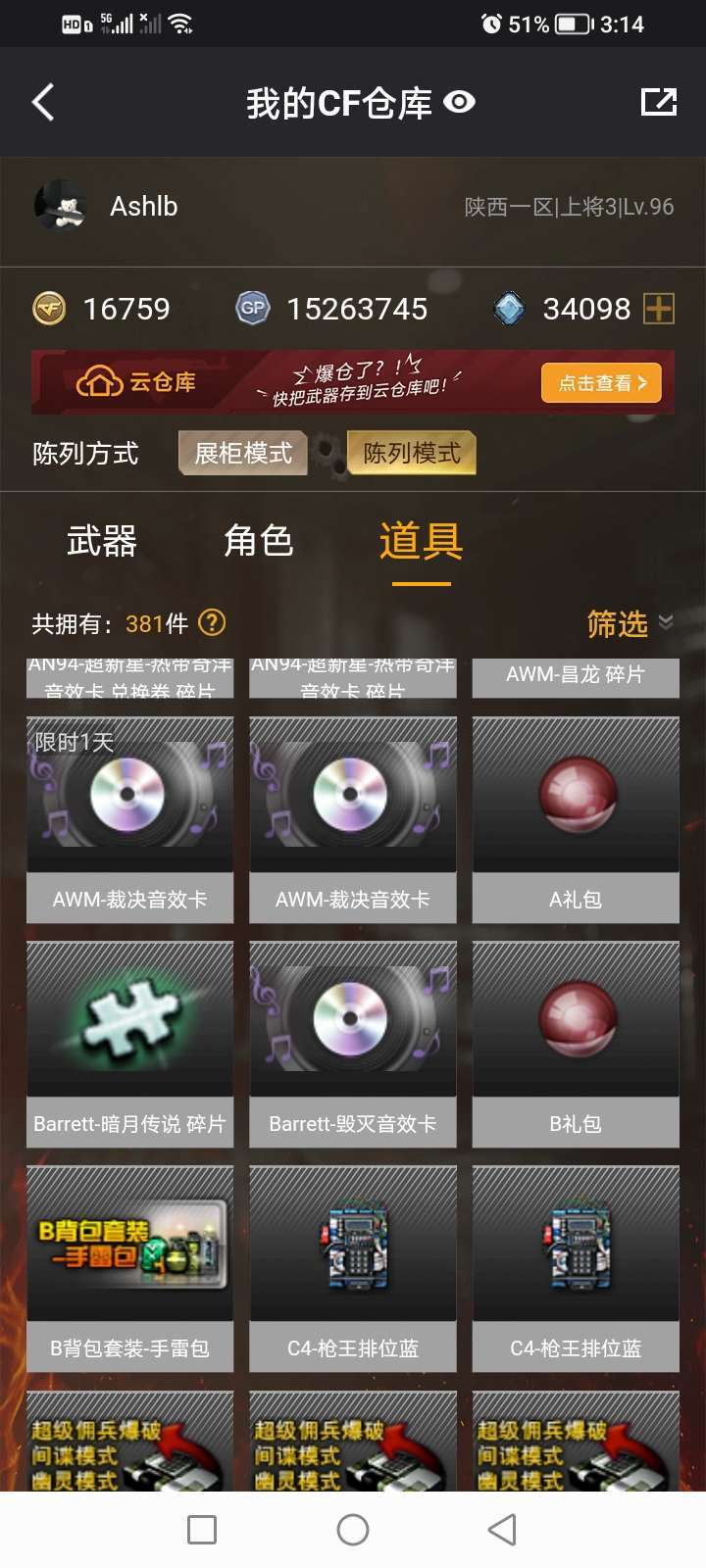The image size is (706, 1568).
Task: Switch to 陈列模式 display mode
Action: (412, 453)
